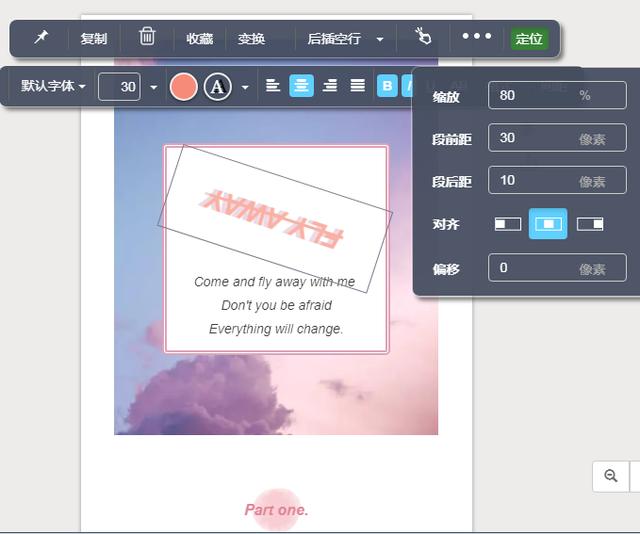The height and width of the screenshot is (534, 640).
Task: Apply right text alignment
Action: tap(330, 86)
